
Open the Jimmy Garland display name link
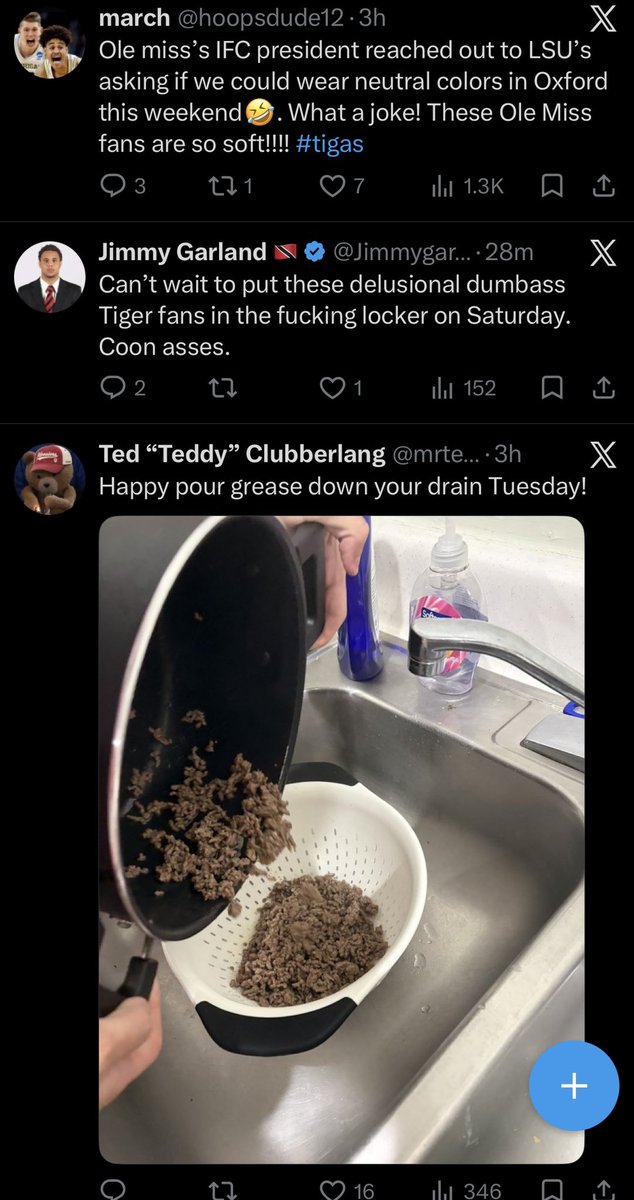pyautogui.click(x=182, y=252)
